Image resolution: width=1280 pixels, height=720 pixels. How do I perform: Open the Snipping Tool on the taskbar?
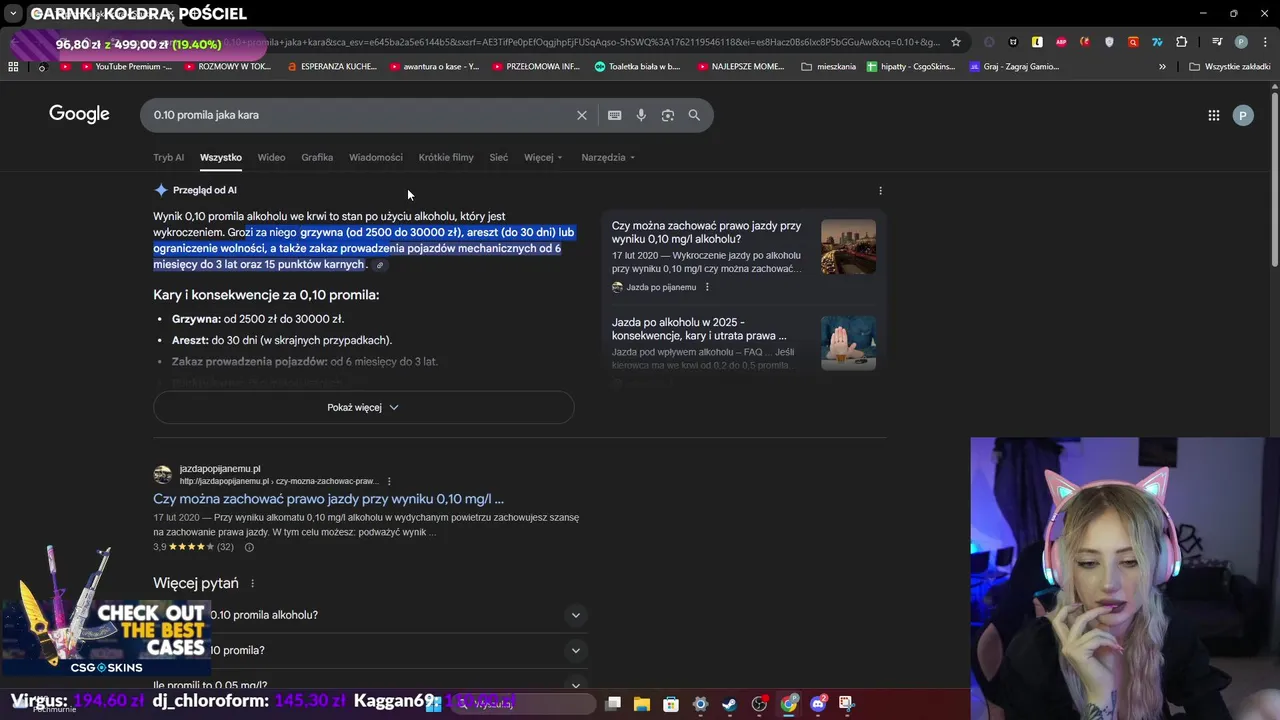(x=846, y=704)
